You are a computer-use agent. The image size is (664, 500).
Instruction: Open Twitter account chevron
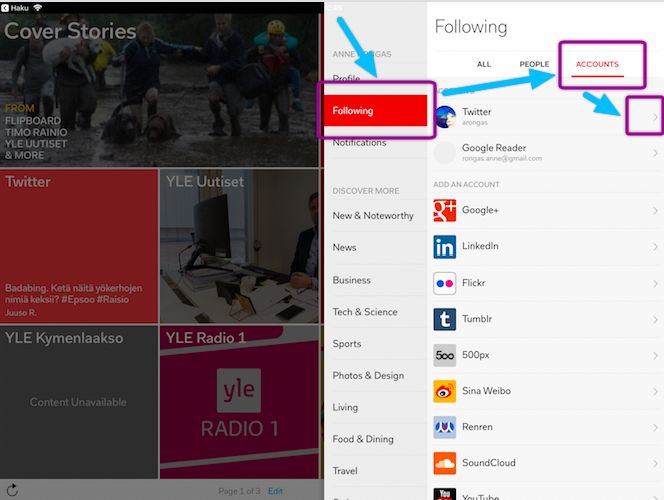(655, 117)
